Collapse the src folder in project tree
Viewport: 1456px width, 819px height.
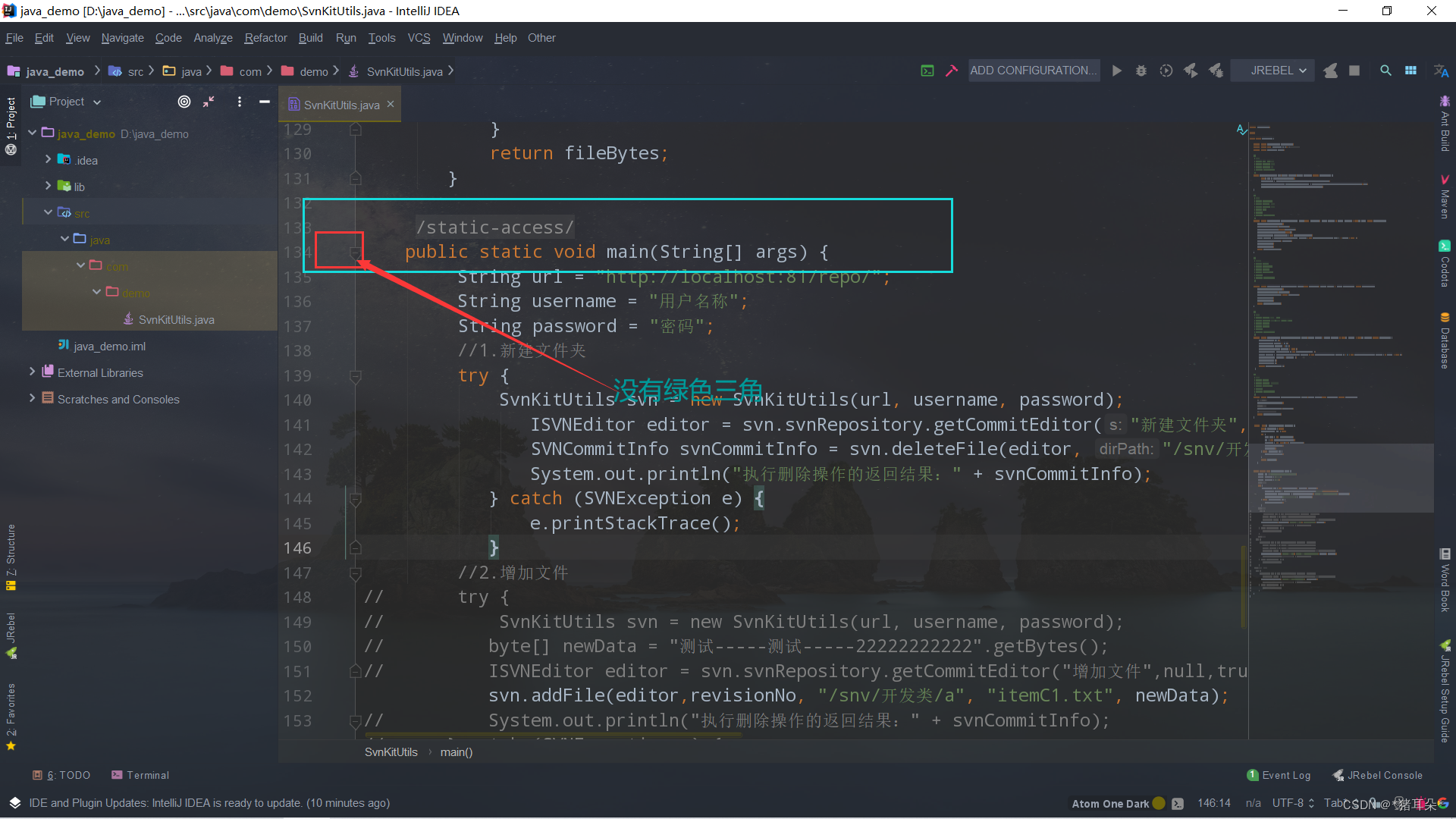tap(48, 213)
